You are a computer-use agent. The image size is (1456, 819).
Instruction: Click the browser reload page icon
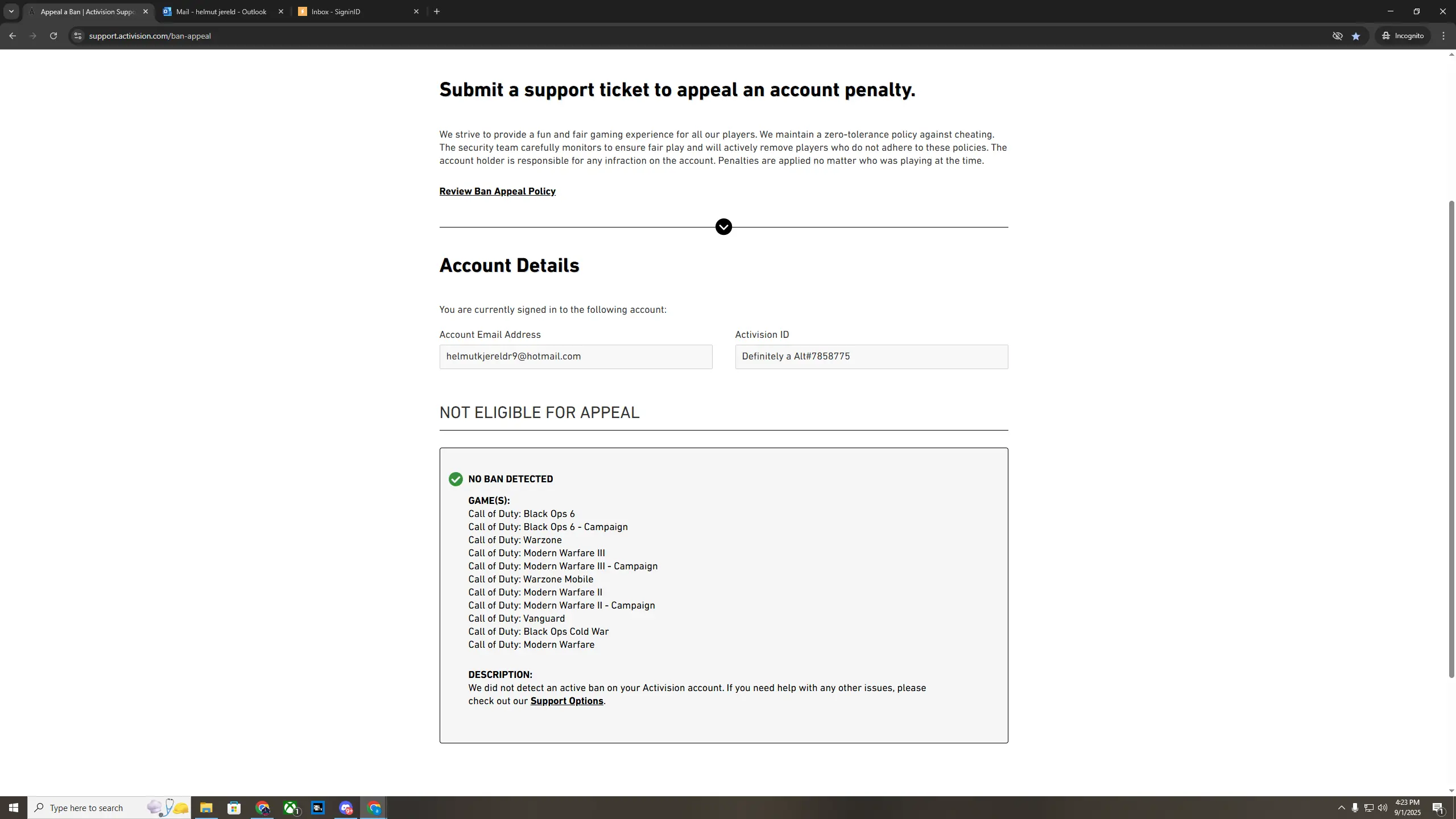point(53,36)
